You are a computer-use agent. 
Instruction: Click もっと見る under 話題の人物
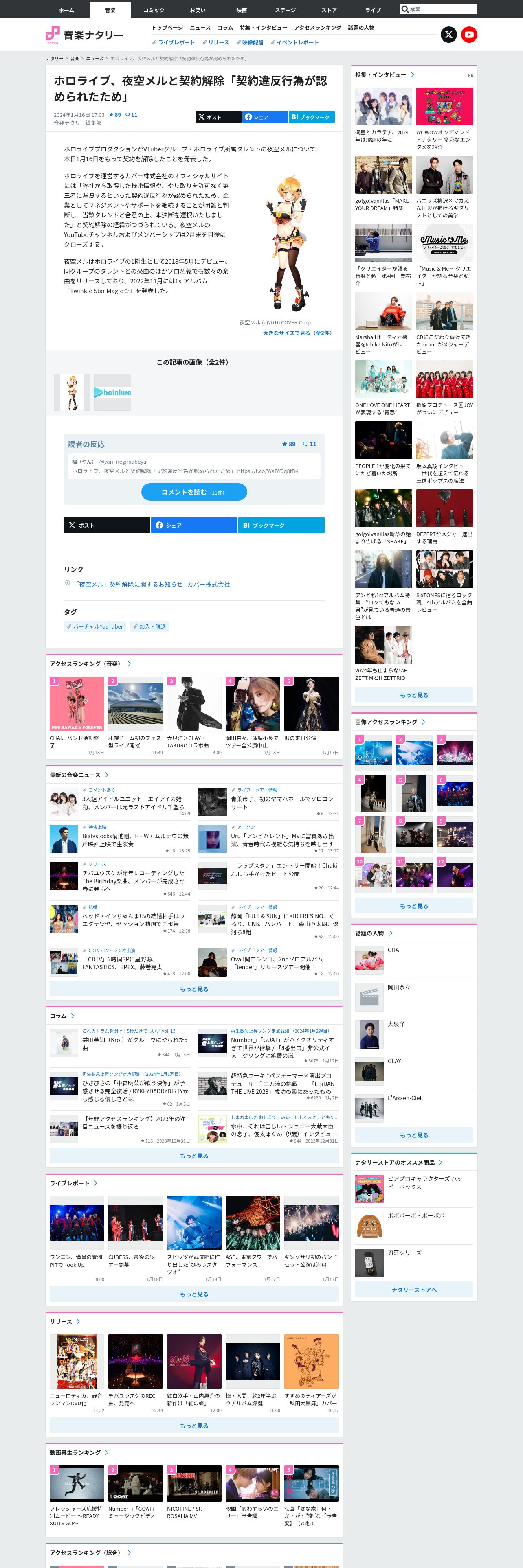point(414,1134)
